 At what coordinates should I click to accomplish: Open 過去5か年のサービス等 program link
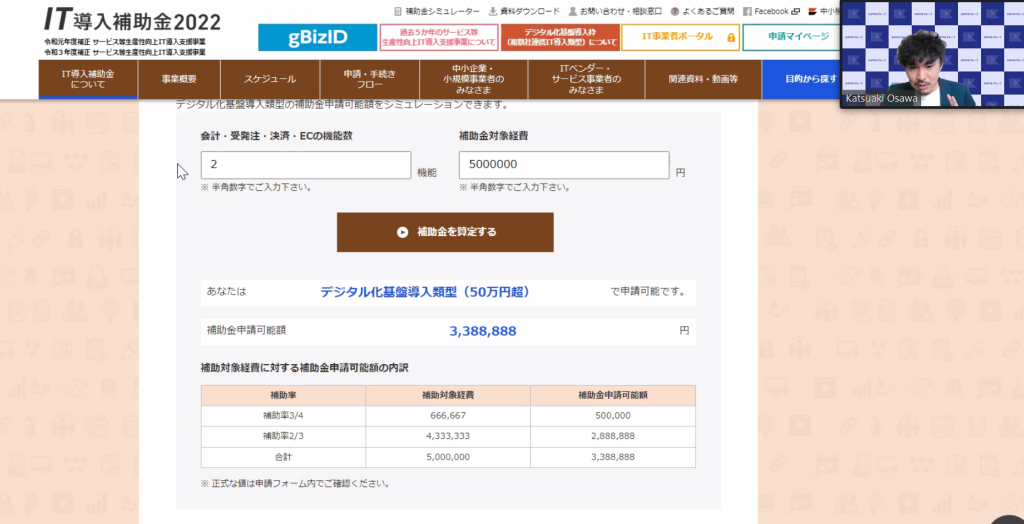pos(439,37)
